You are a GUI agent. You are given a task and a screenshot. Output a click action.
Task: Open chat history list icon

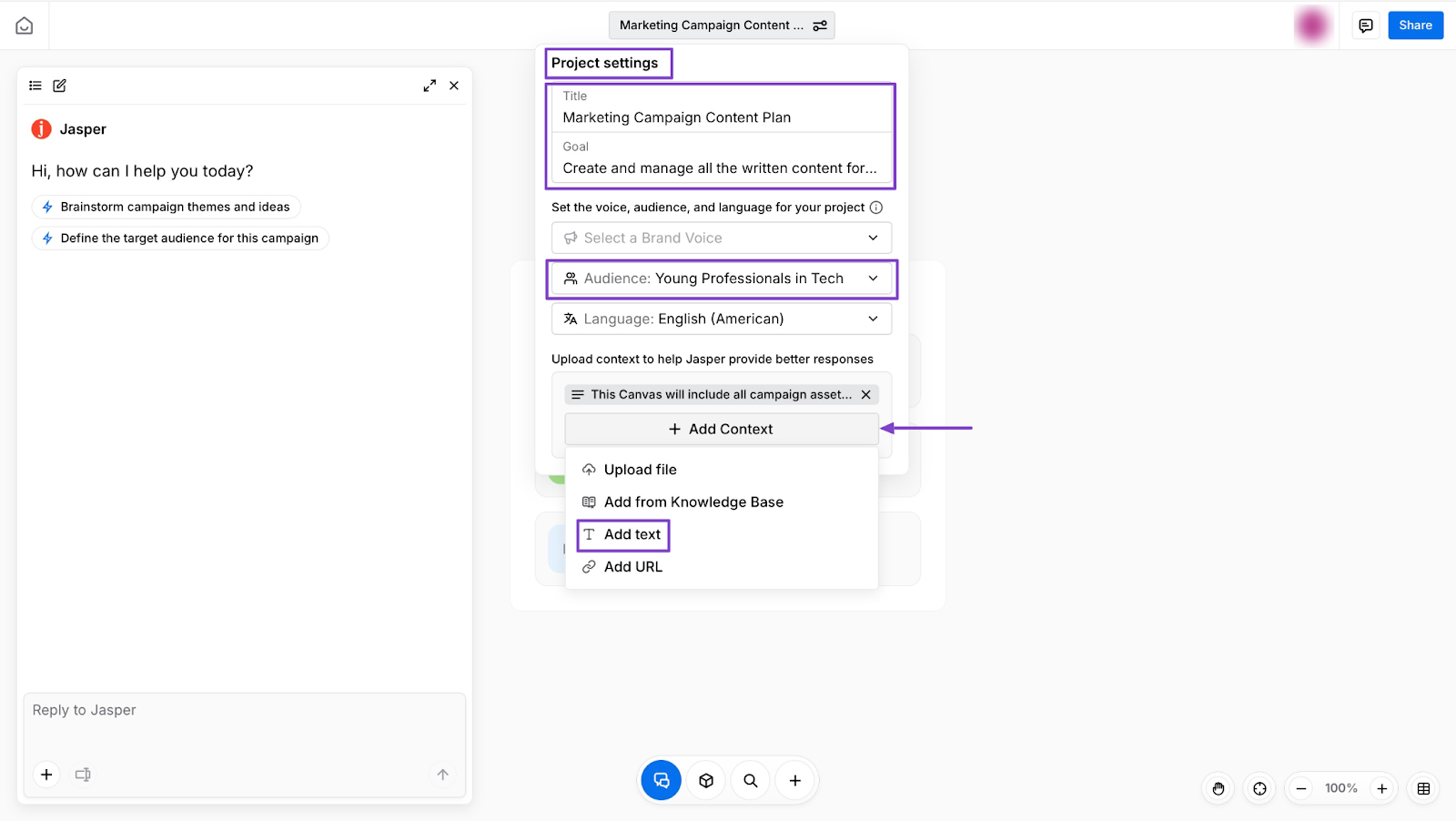[35, 86]
